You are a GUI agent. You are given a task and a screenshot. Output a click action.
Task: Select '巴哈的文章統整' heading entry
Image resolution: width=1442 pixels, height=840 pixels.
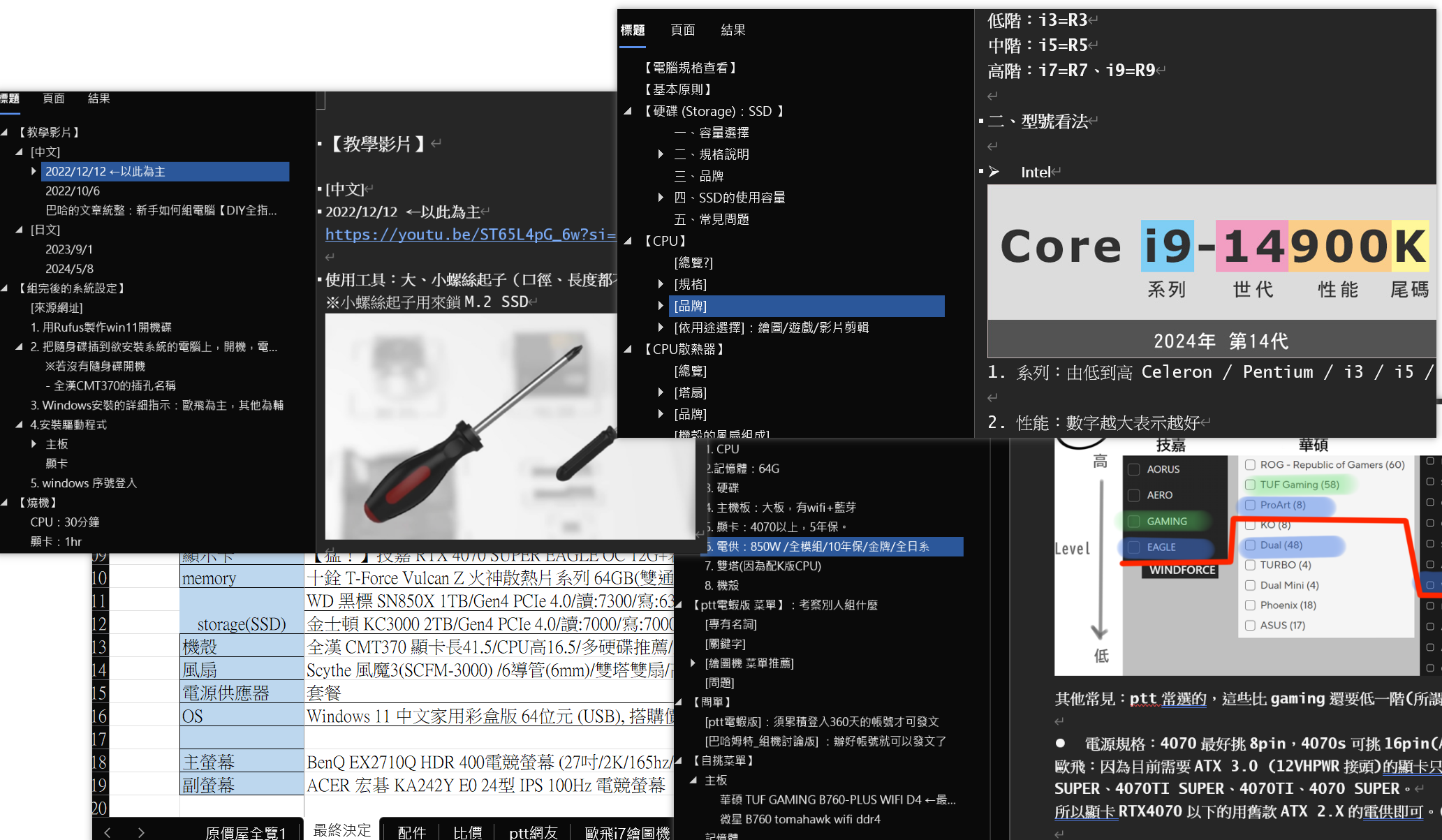click(161, 210)
